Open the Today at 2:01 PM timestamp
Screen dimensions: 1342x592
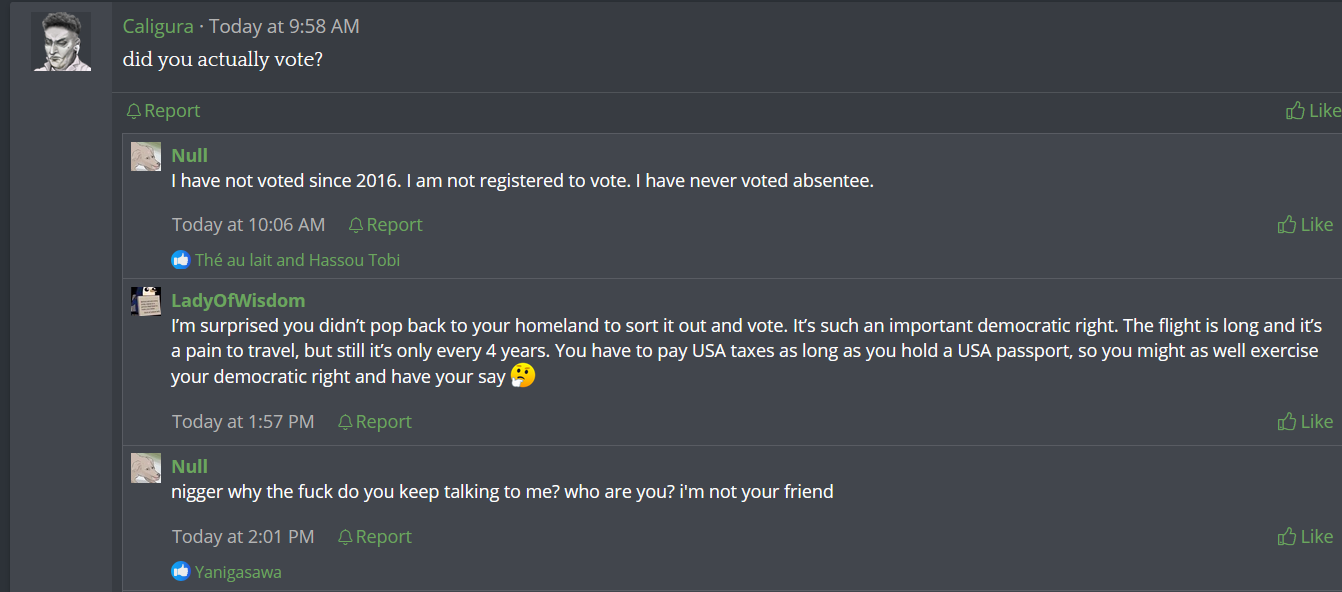click(x=243, y=537)
